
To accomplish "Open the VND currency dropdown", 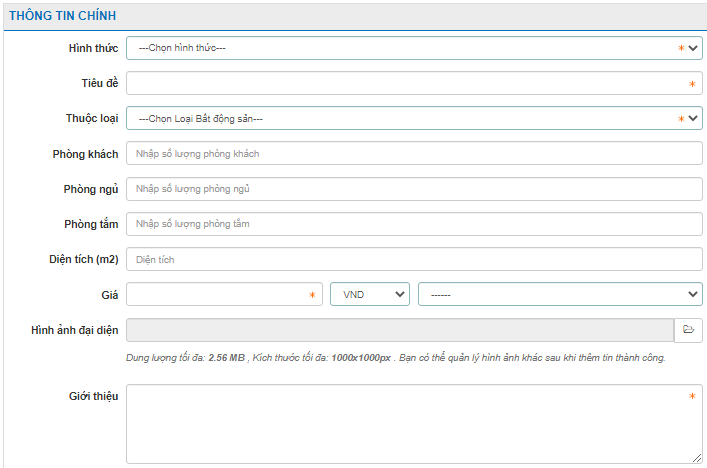I will 369,294.
